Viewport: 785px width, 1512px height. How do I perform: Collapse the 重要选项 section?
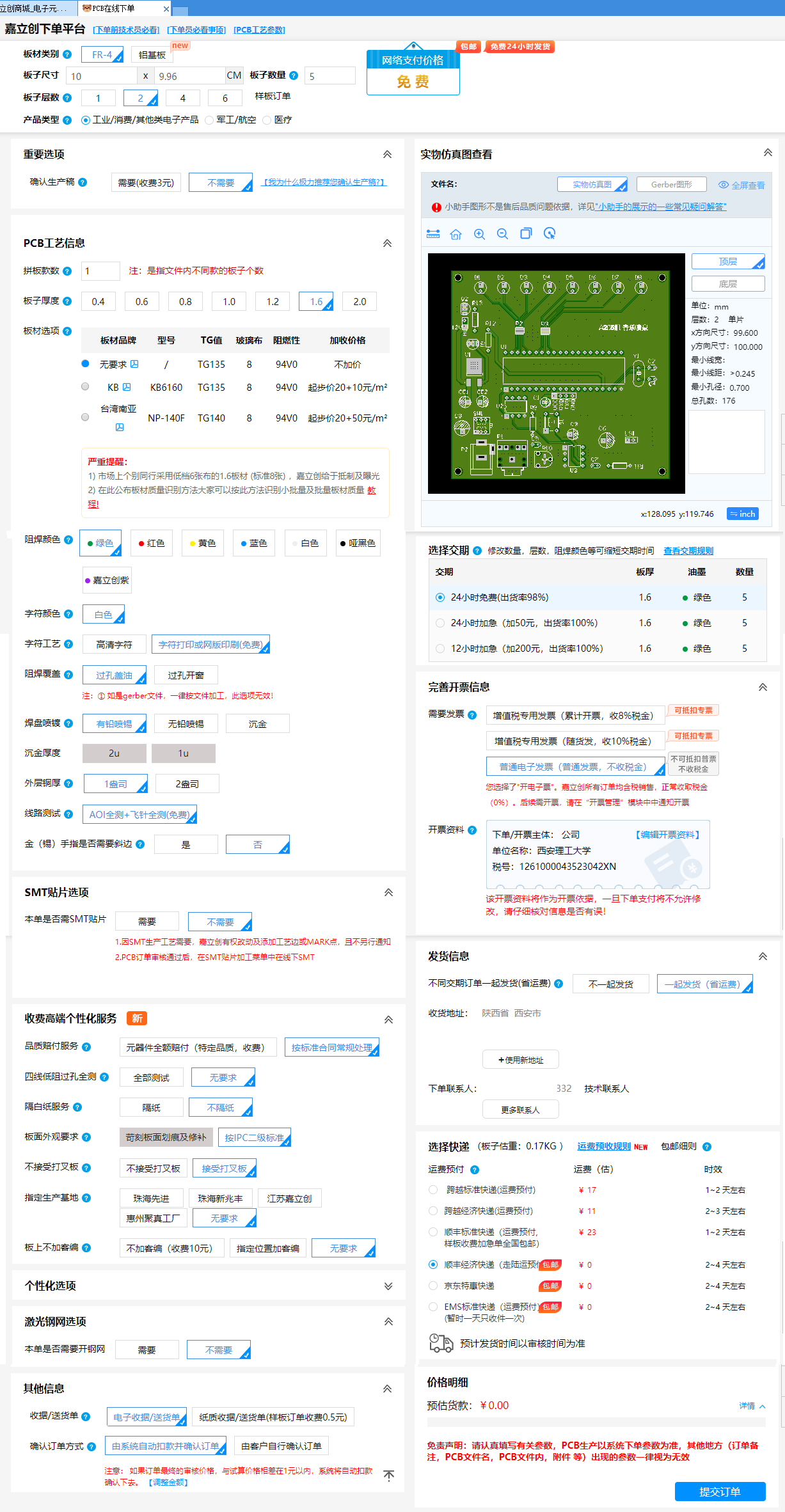tap(387, 154)
